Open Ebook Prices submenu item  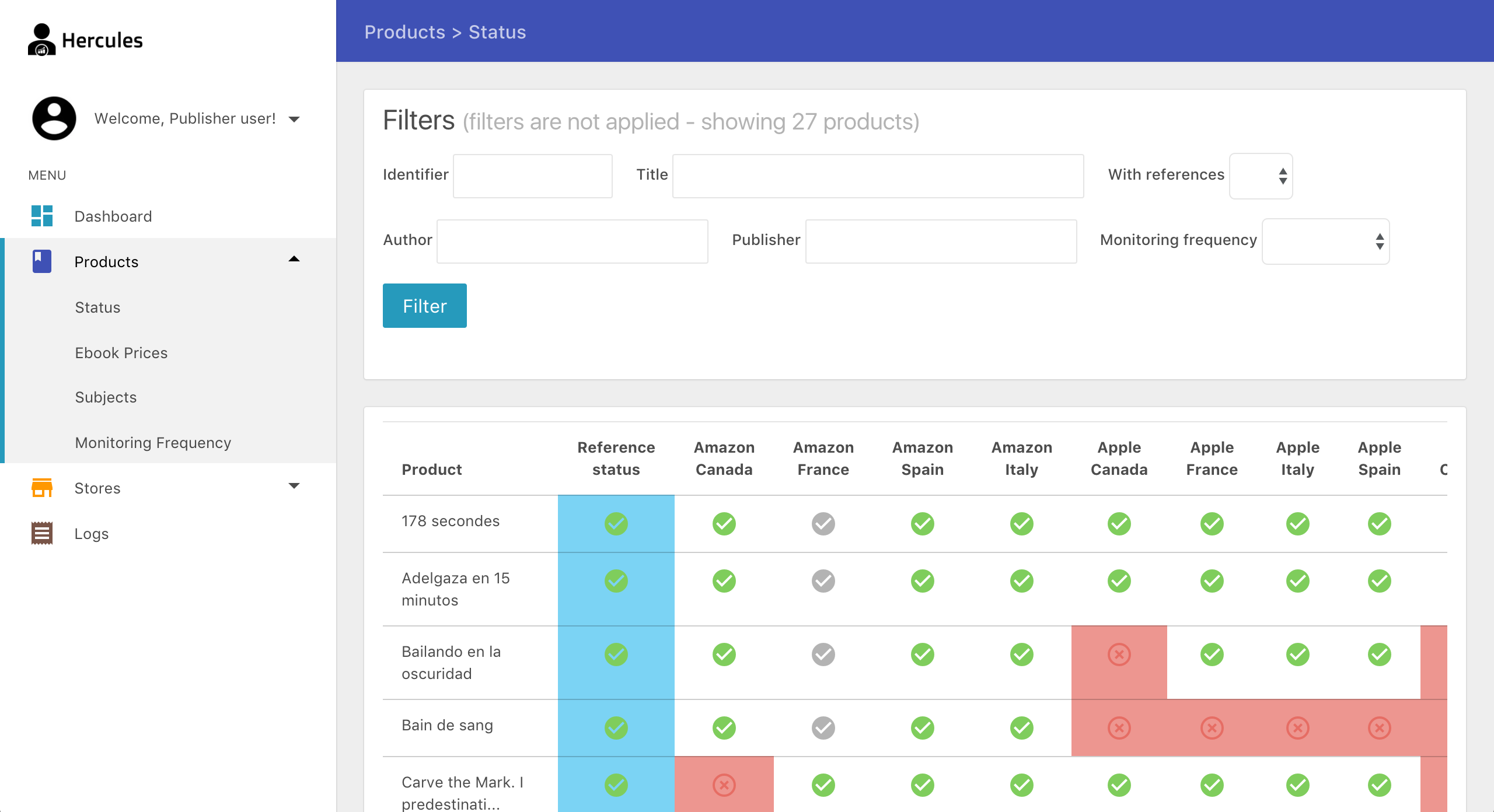click(121, 352)
